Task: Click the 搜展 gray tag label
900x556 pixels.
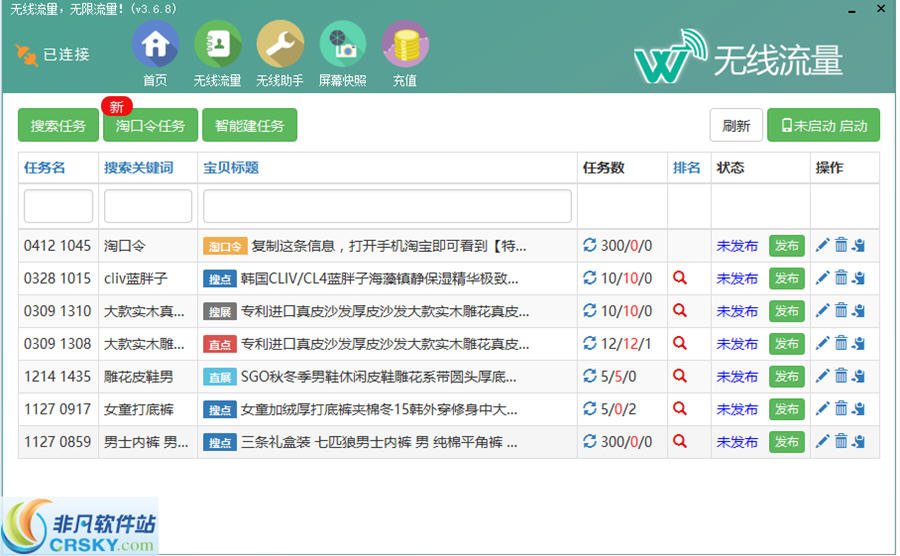Action: click(x=220, y=312)
